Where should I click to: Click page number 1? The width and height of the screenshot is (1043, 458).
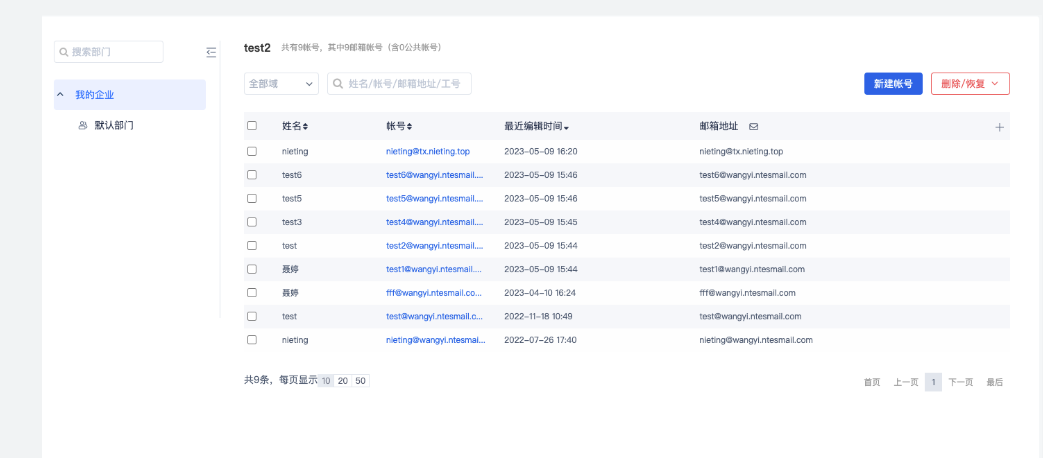pos(933,382)
